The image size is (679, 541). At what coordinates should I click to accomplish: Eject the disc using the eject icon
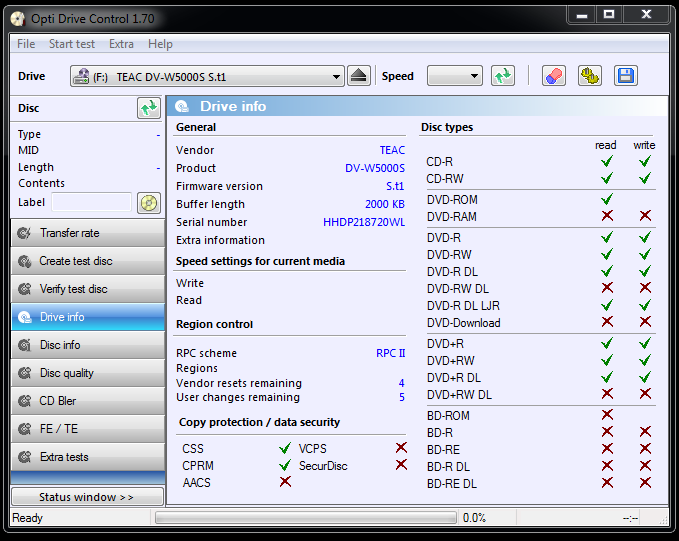point(359,76)
